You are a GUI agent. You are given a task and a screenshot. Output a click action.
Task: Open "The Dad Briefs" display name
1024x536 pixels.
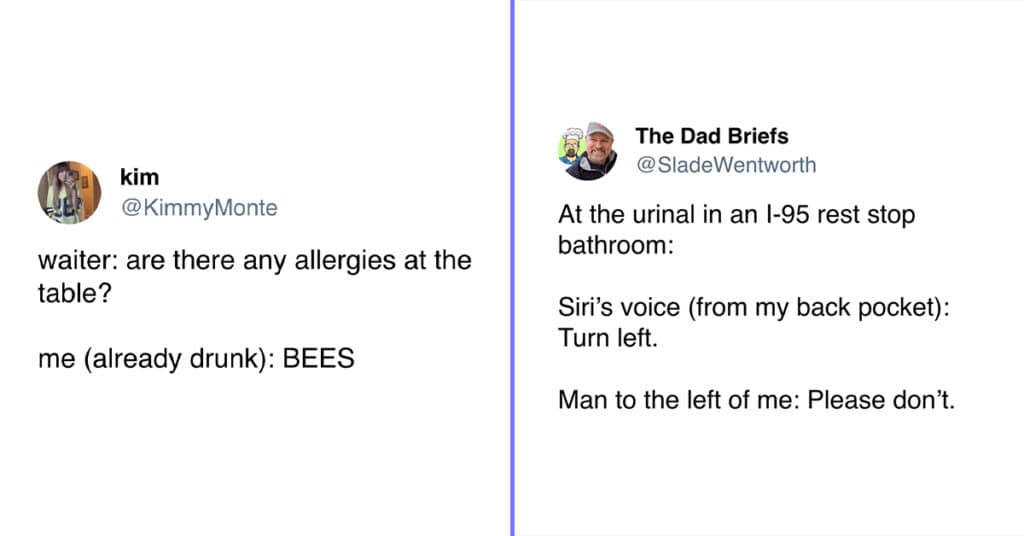[712, 136]
